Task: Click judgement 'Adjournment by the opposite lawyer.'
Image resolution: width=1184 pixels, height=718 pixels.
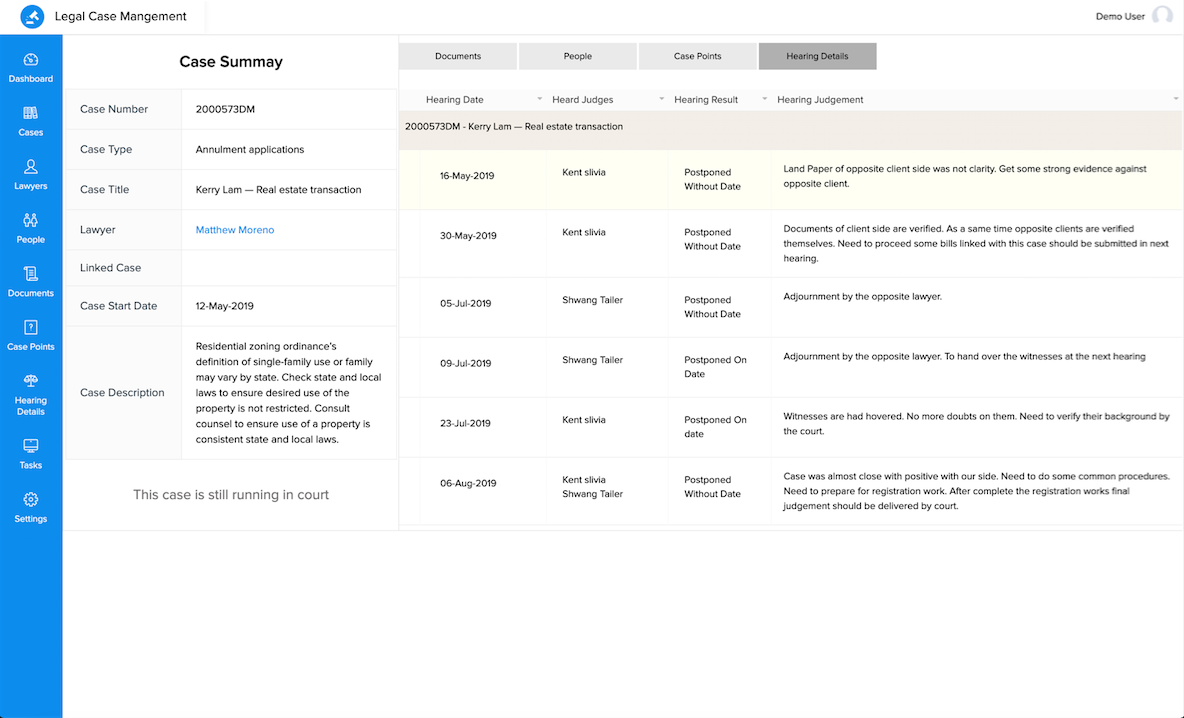Action: 862,297
